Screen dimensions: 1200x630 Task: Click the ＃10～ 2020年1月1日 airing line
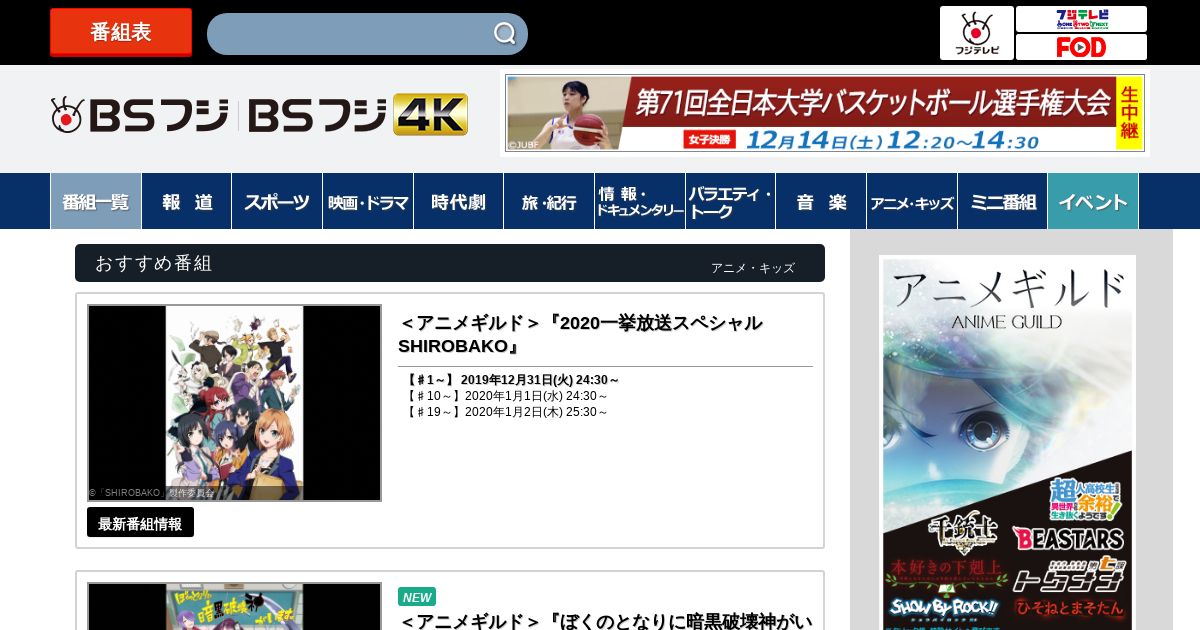(507, 396)
